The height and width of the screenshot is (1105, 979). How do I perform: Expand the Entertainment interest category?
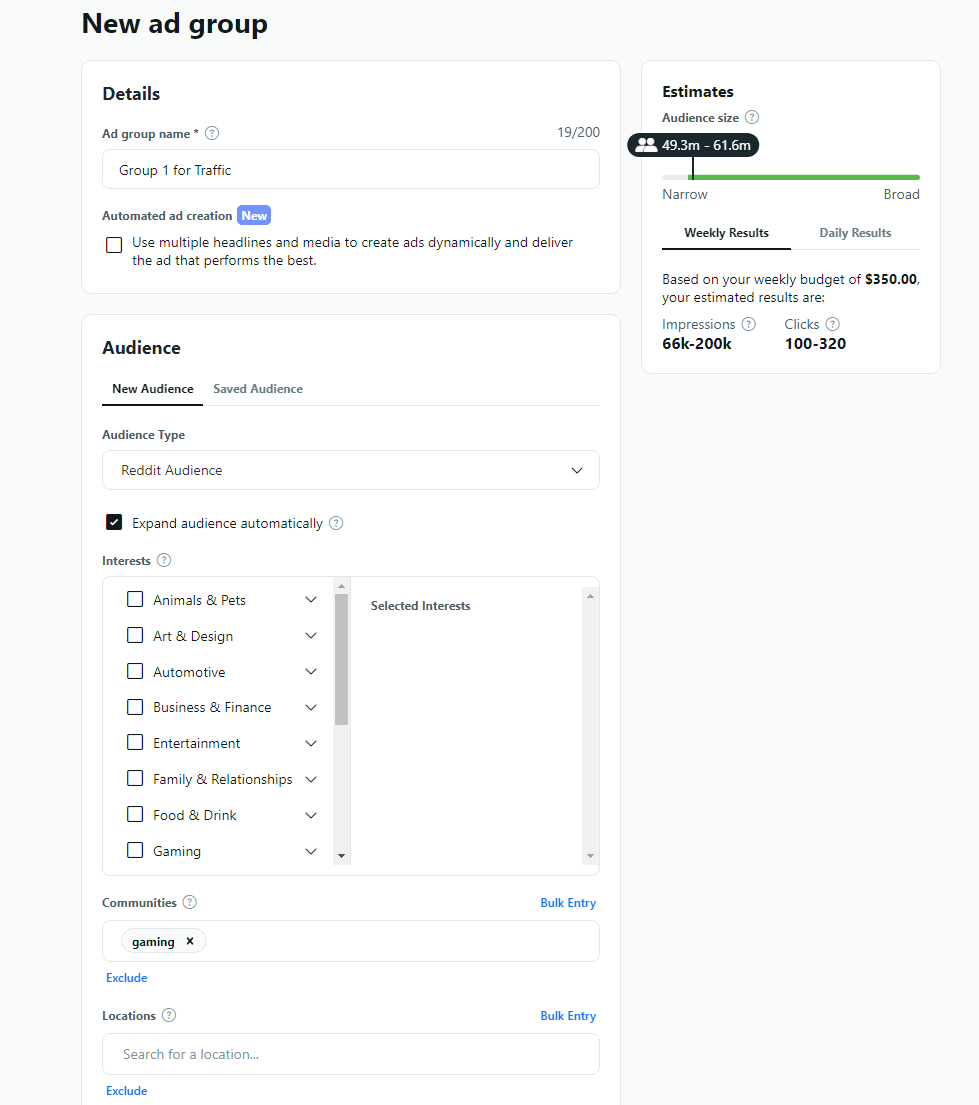310,743
